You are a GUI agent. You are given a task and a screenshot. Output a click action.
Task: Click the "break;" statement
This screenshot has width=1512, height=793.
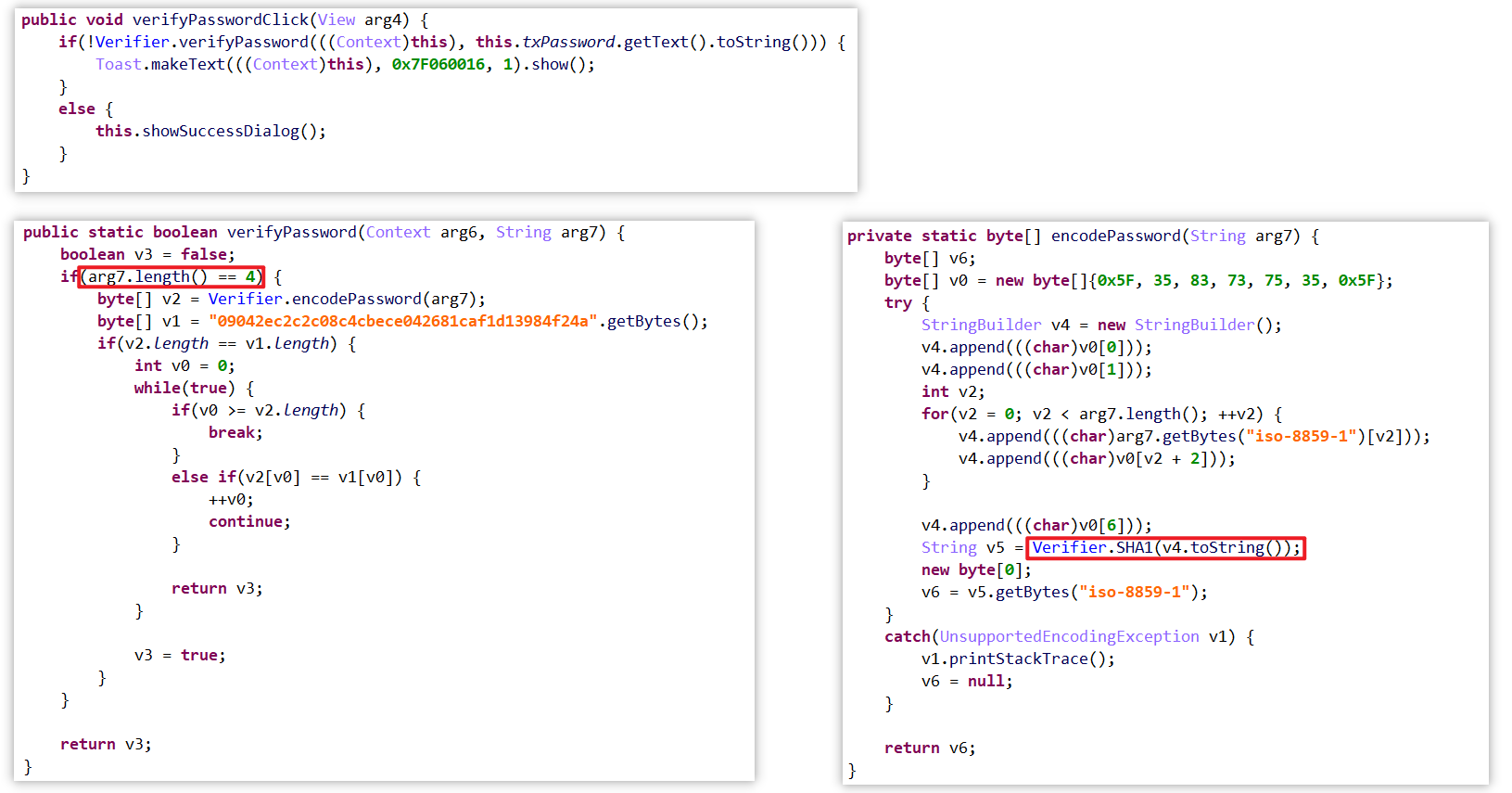(236, 432)
